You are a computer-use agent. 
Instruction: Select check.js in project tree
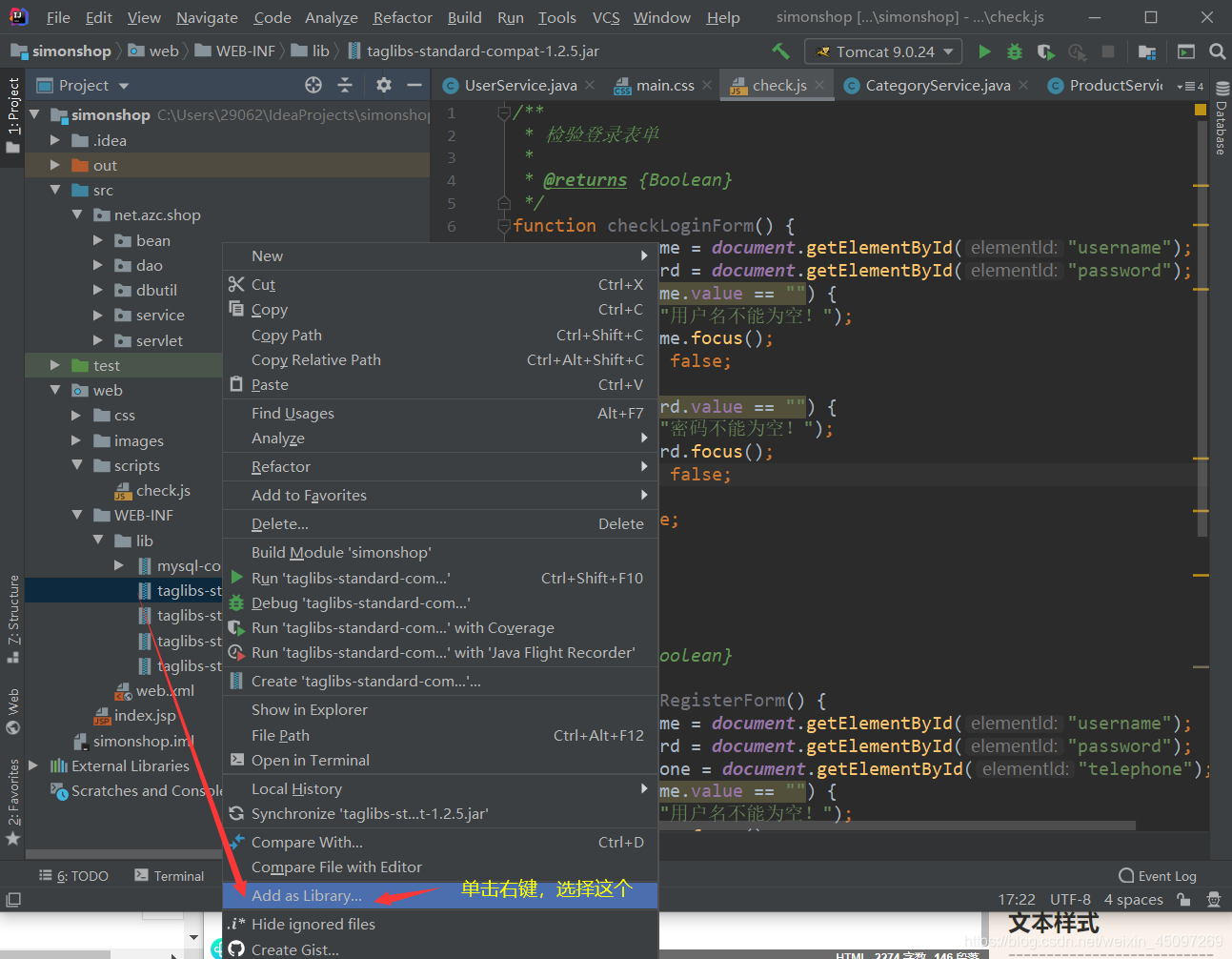pyautogui.click(x=163, y=490)
